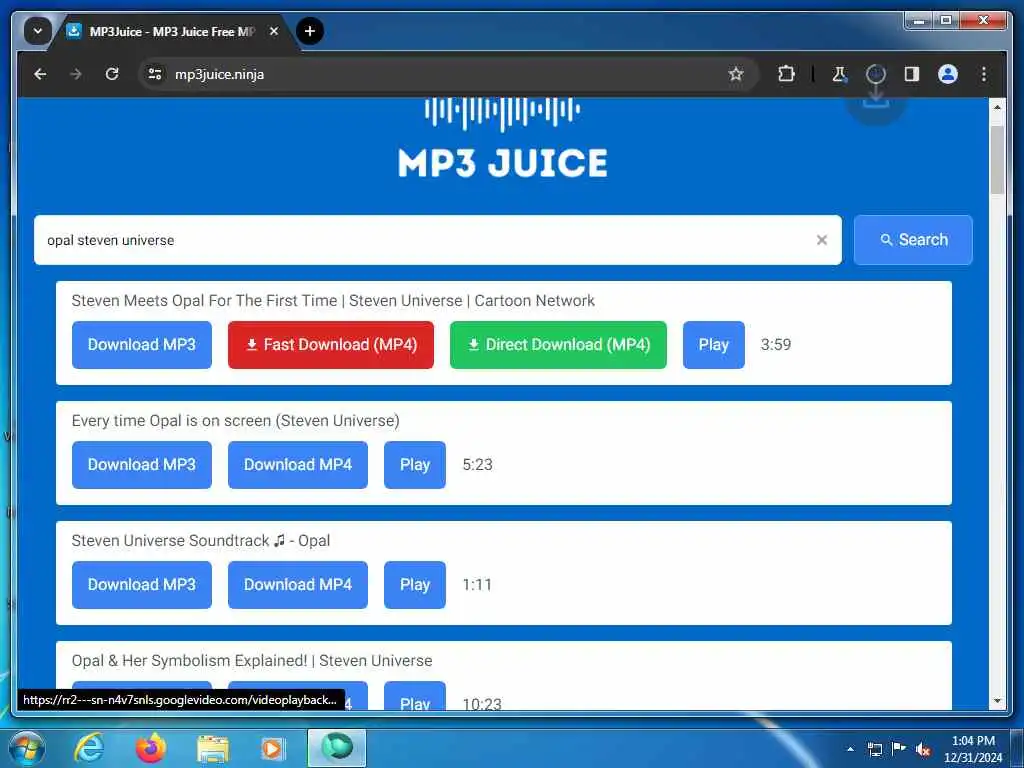Open Windows Explorer folder in taskbar
The width and height of the screenshot is (1024, 768).
click(213, 748)
